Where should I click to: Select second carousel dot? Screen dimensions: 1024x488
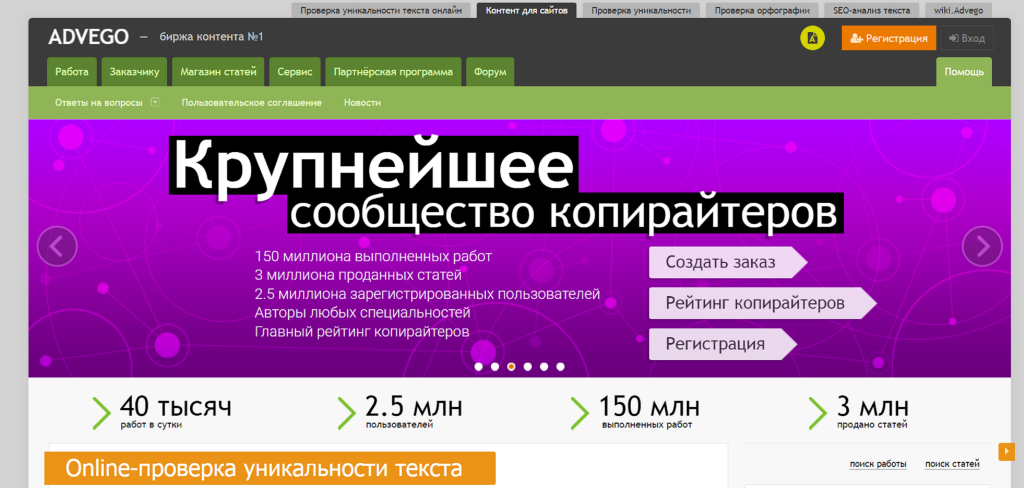click(x=494, y=366)
